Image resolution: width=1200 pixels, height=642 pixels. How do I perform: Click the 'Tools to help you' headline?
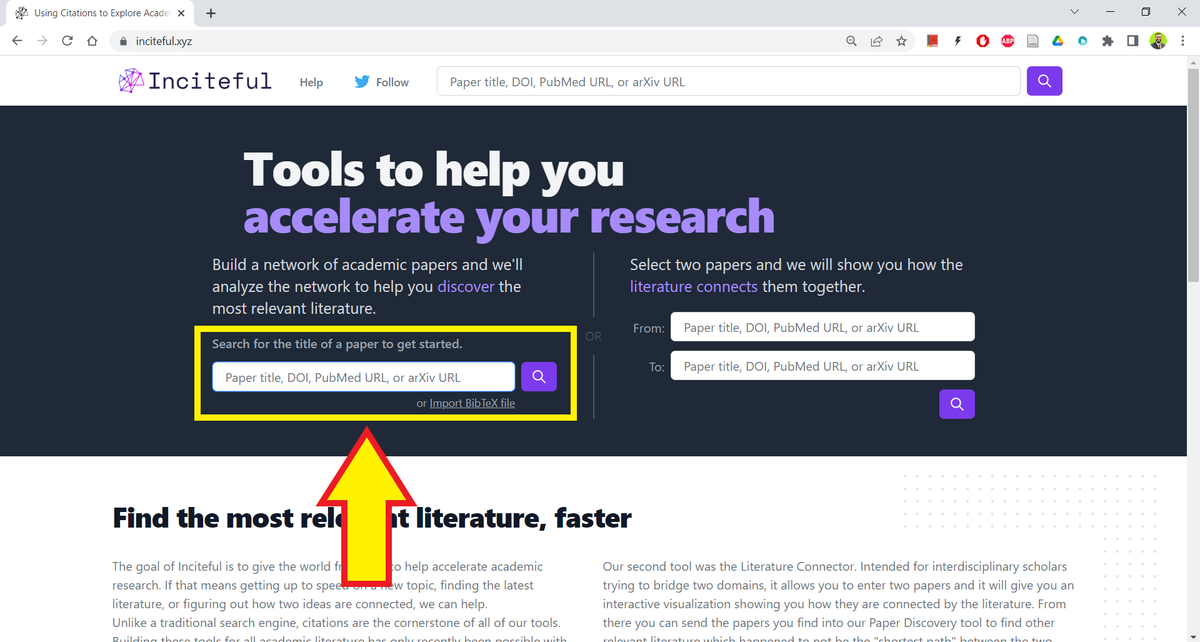tap(434, 169)
